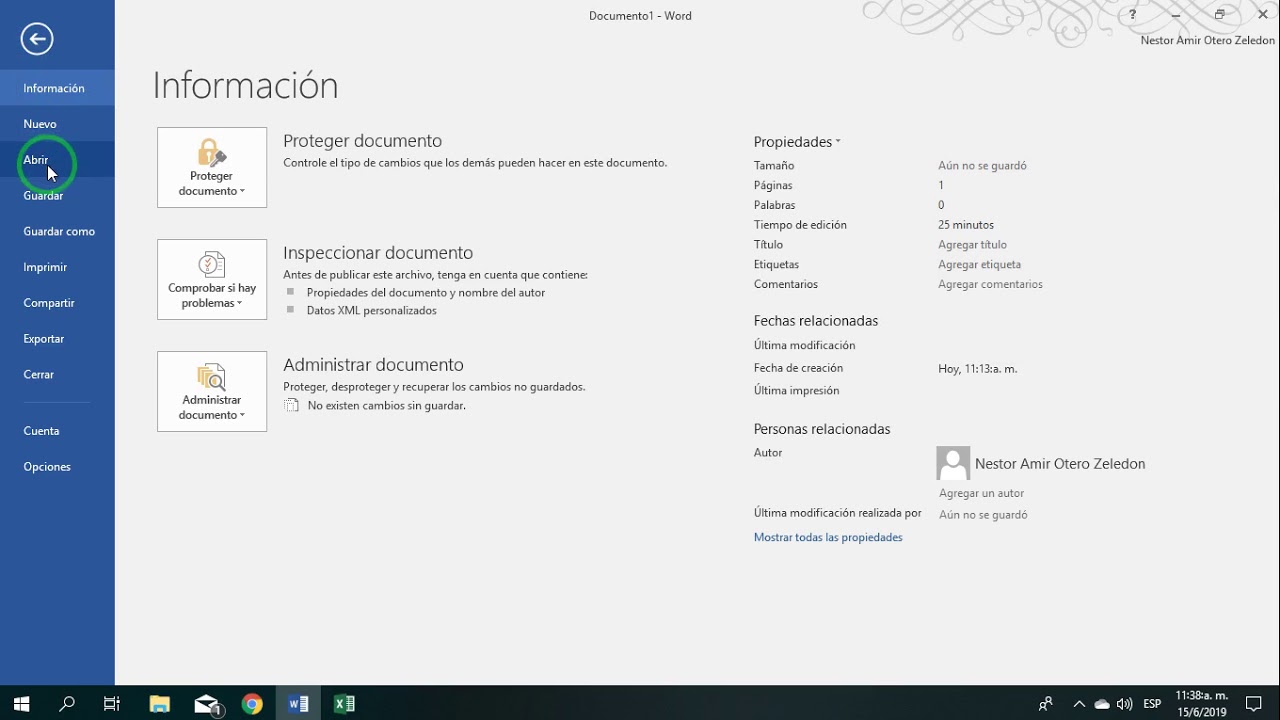Open taskbar search magnifier
Screen dimensions: 1280x720
pos(67,704)
